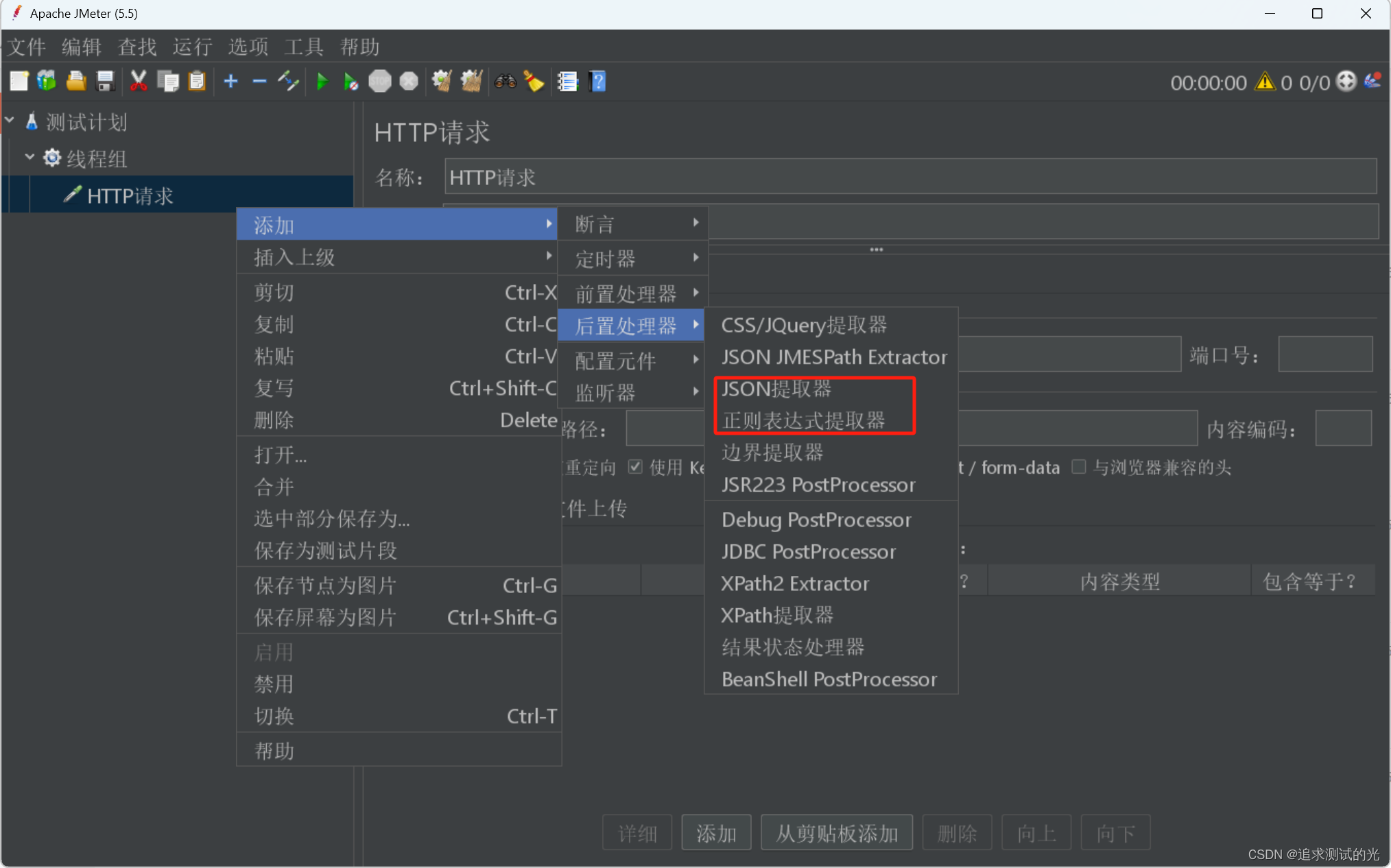The image size is (1391, 868).
Task: Choose JSR223 PostProcessor
Action: coord(831,485)
